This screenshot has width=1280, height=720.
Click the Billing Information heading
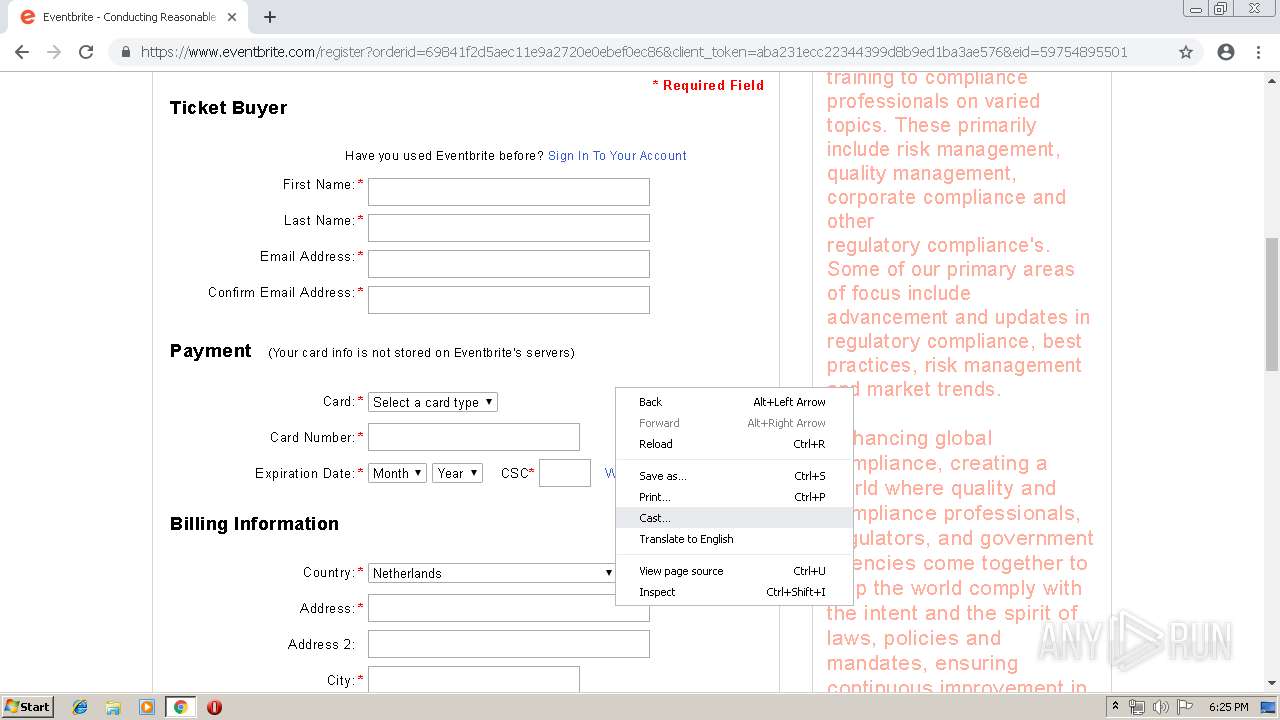point(254,524)
